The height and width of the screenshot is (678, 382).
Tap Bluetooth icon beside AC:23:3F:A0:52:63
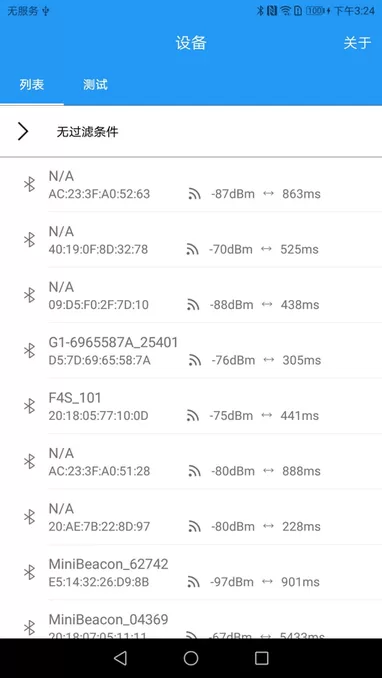29,184
